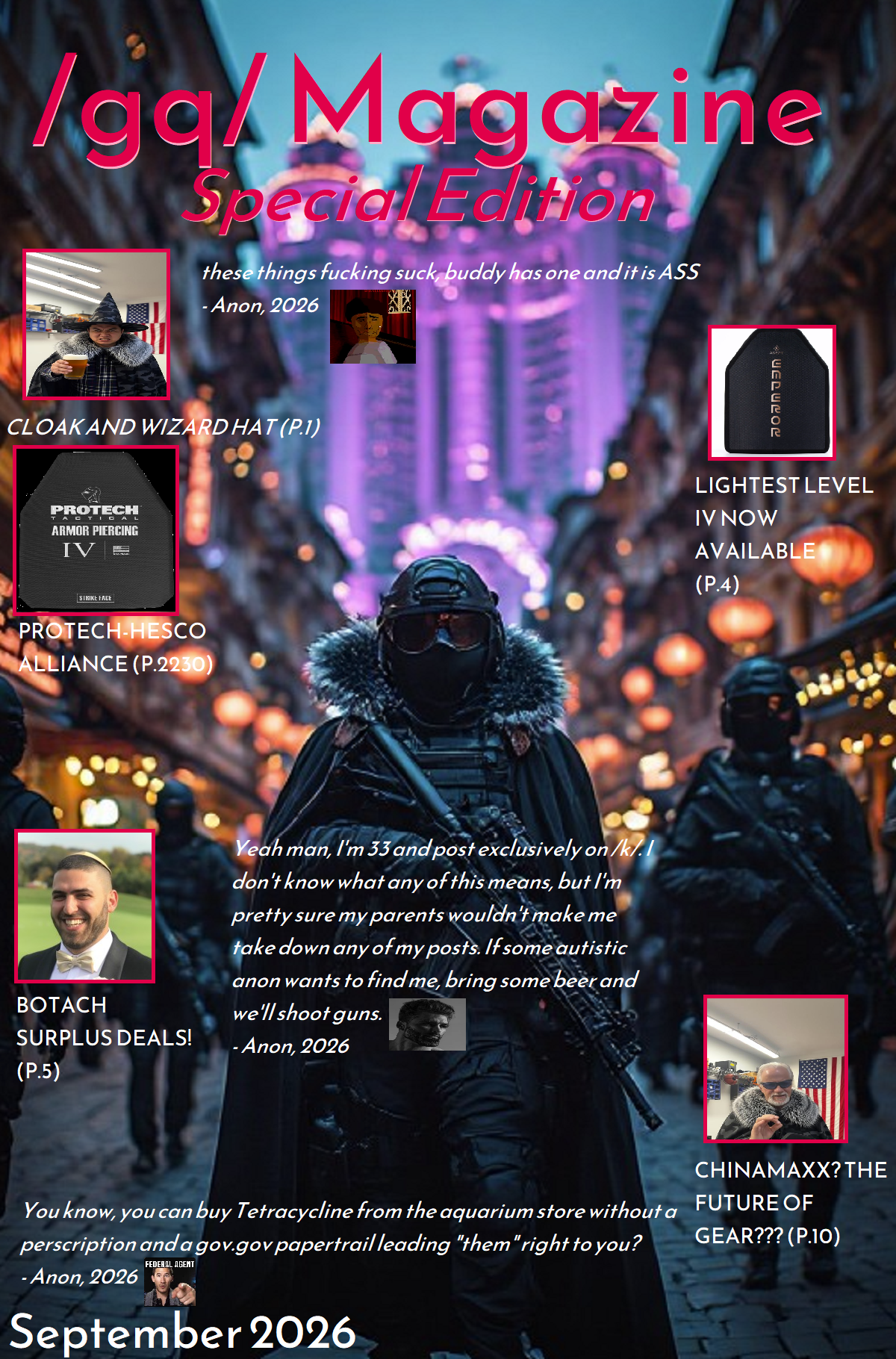Viewport: 896px width, 1359px height.
Task: Open the smiling man in bow tie photo
Action: pos(85,906)
